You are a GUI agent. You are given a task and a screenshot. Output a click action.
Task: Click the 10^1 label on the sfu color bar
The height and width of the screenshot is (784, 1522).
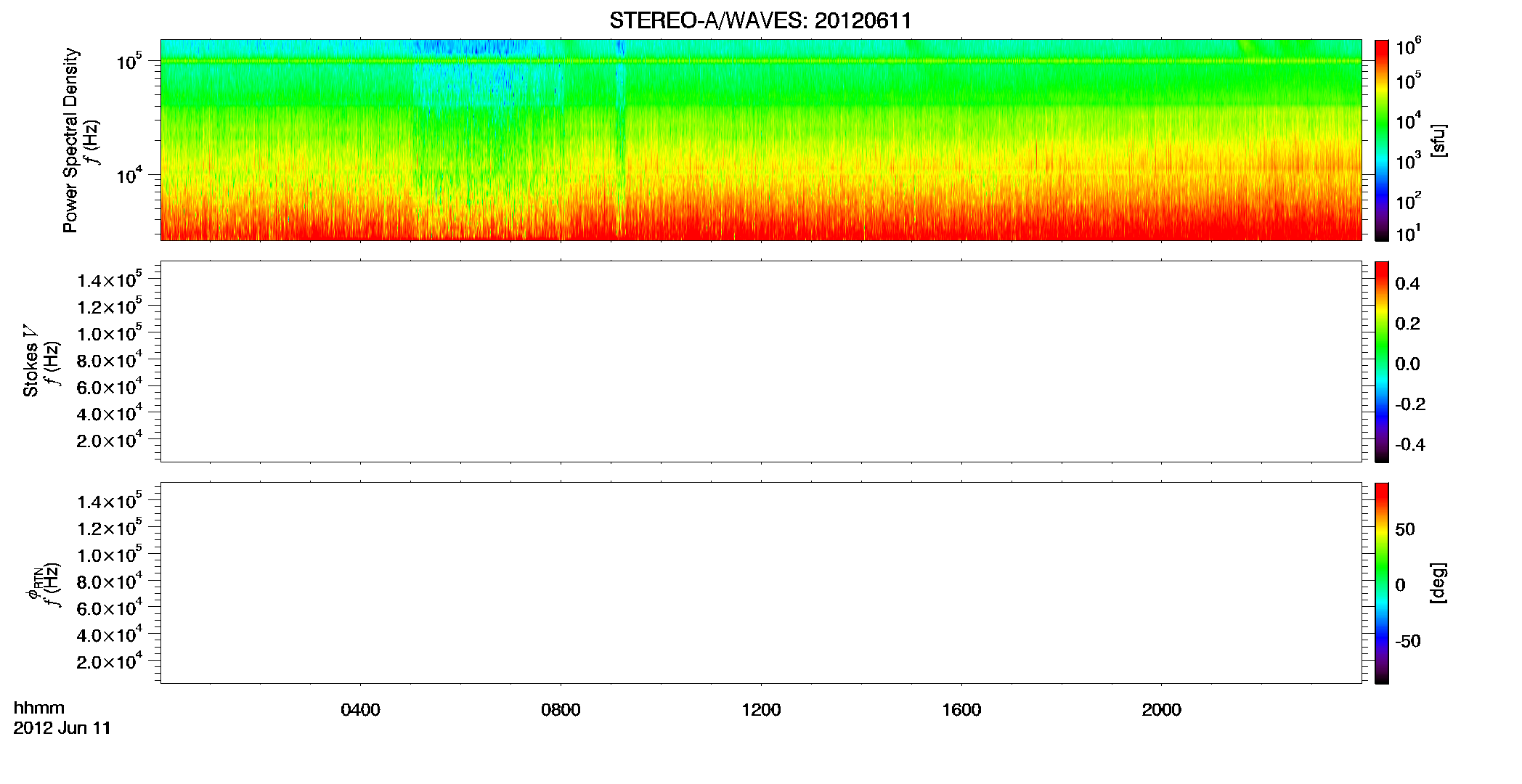coord(1409,233)
